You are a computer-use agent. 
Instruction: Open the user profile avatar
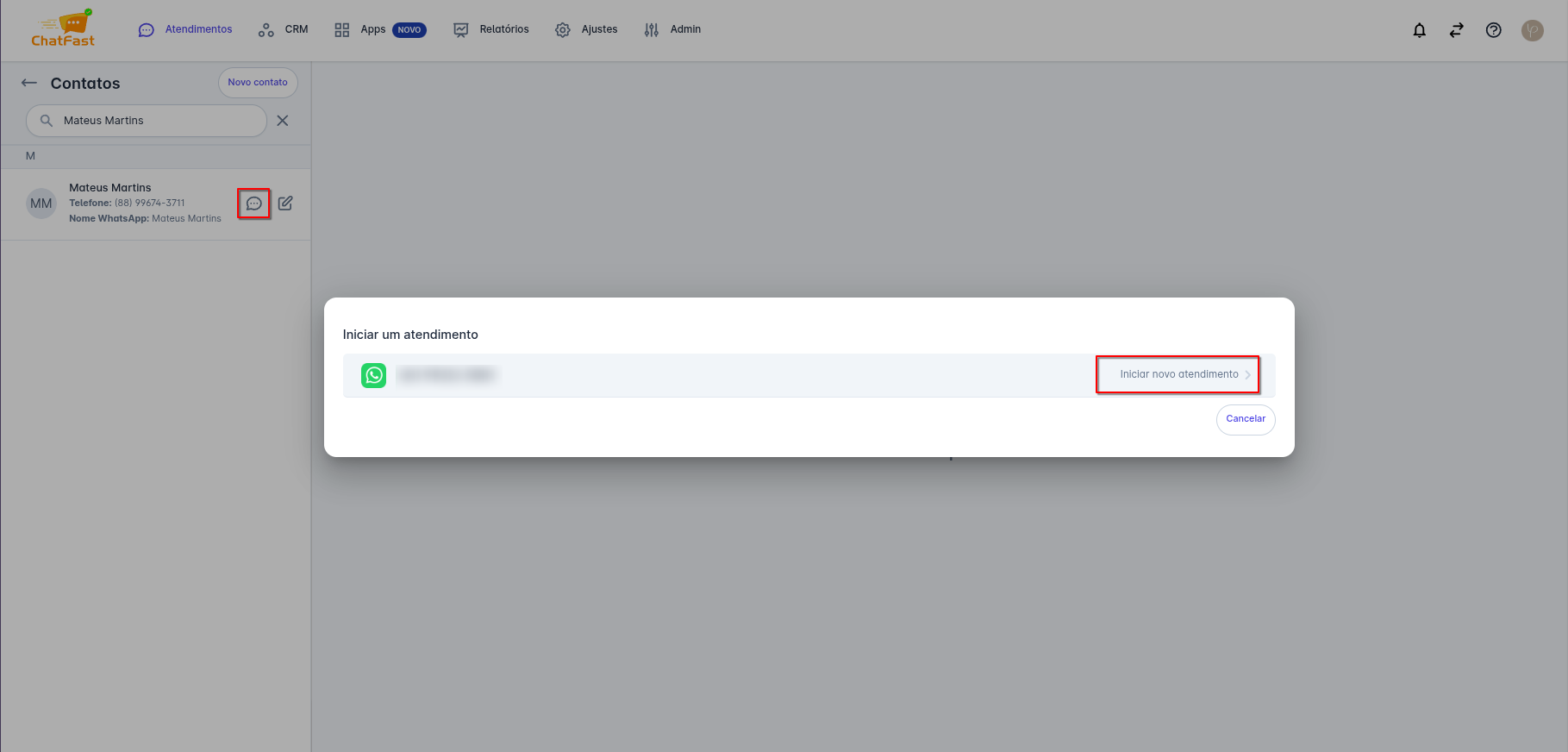(x=1532, y=30)
